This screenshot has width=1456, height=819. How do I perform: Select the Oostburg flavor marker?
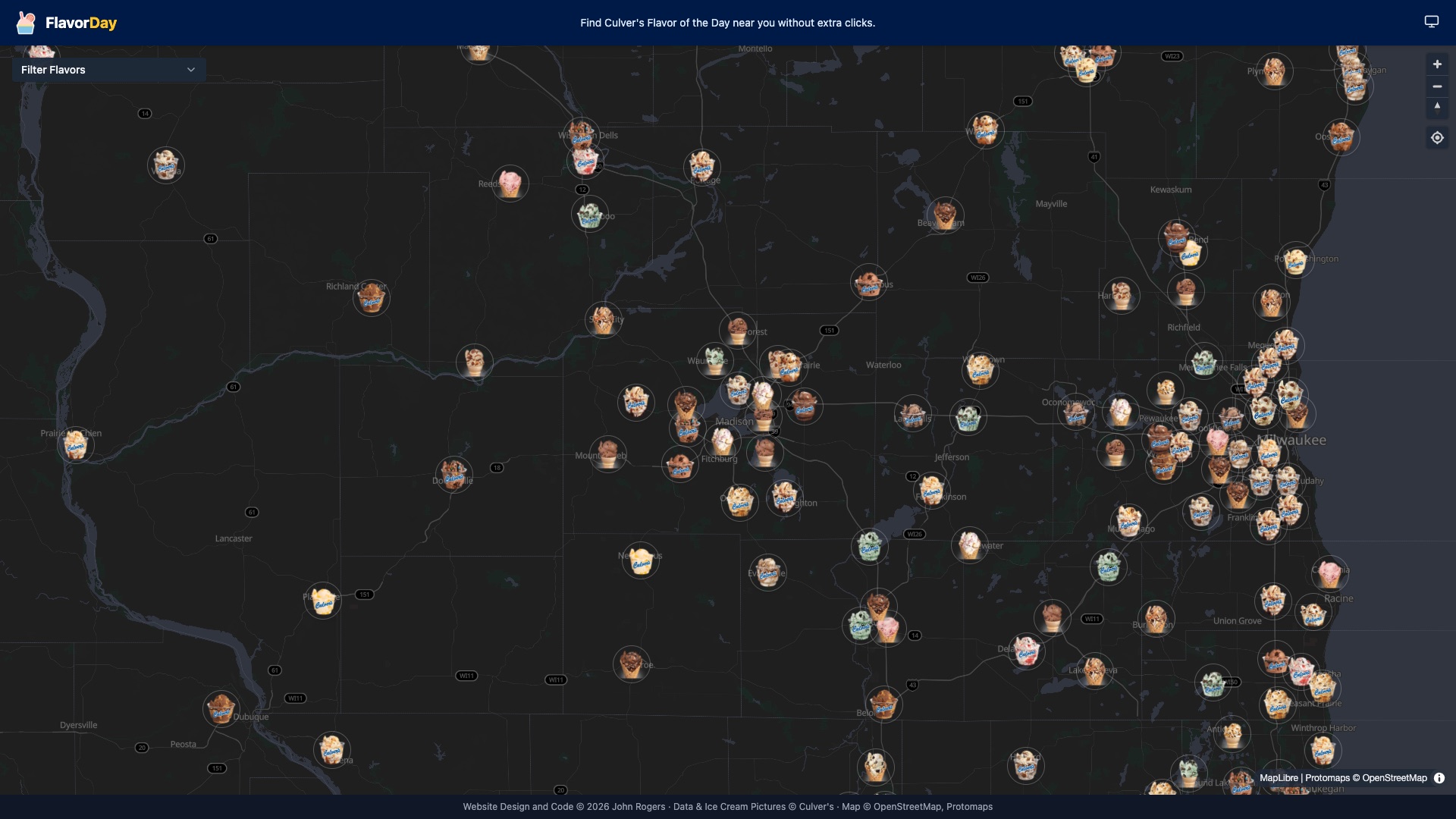pos(1341,137)
